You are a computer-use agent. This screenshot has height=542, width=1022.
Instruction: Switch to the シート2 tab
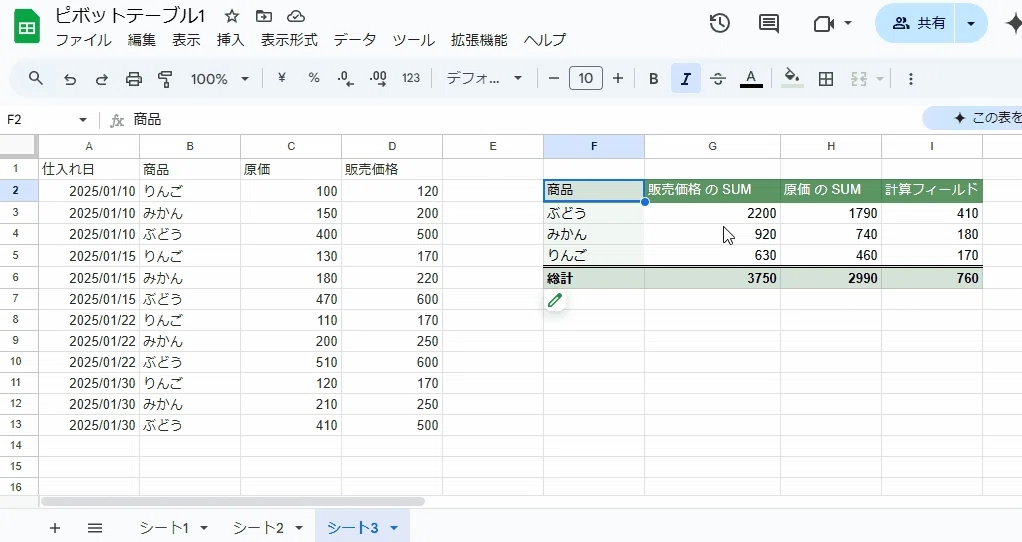[x=258, y=528]
